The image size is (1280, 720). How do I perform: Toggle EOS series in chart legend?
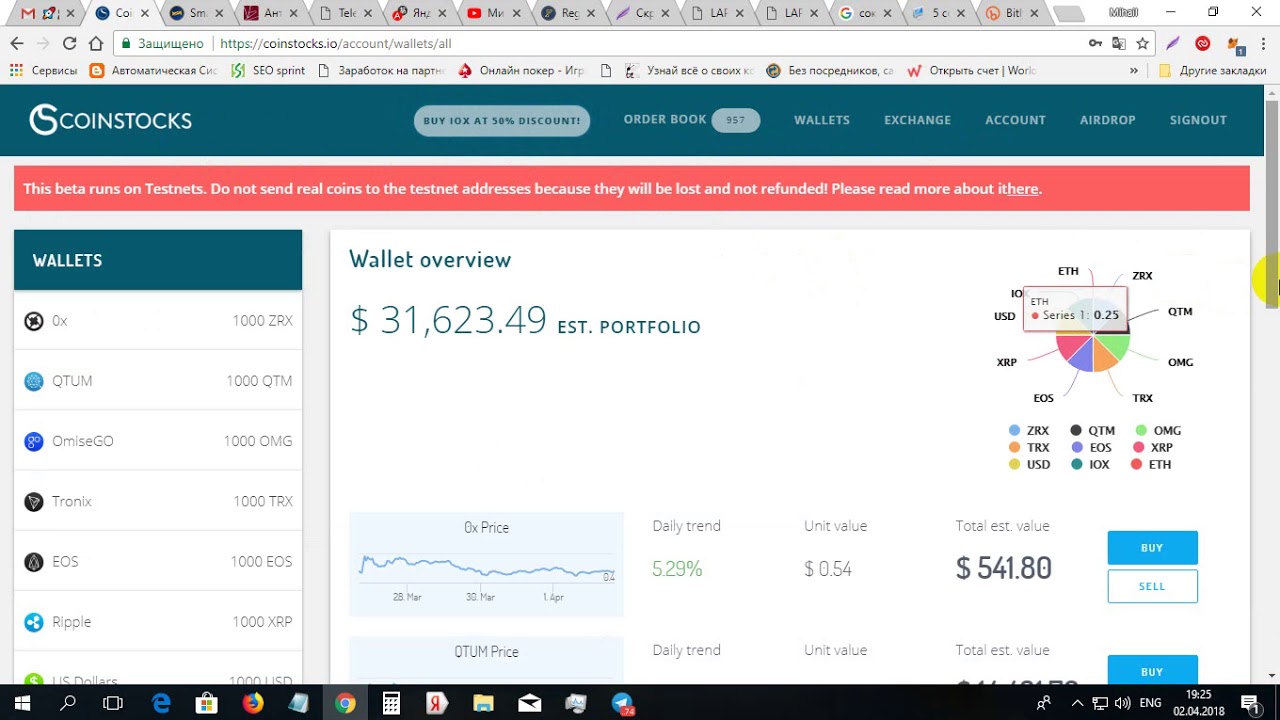point(1091,448)
